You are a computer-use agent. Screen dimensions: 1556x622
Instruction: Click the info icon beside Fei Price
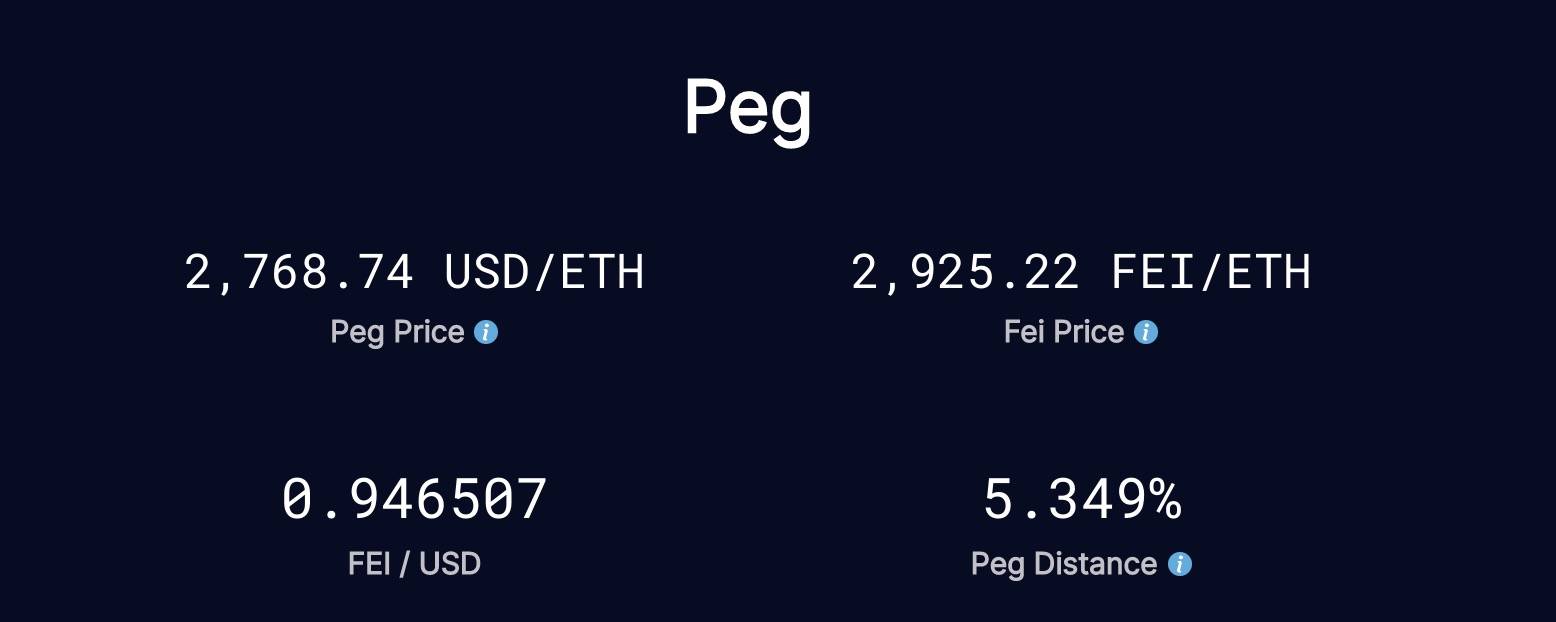(x=1146, y=332)
